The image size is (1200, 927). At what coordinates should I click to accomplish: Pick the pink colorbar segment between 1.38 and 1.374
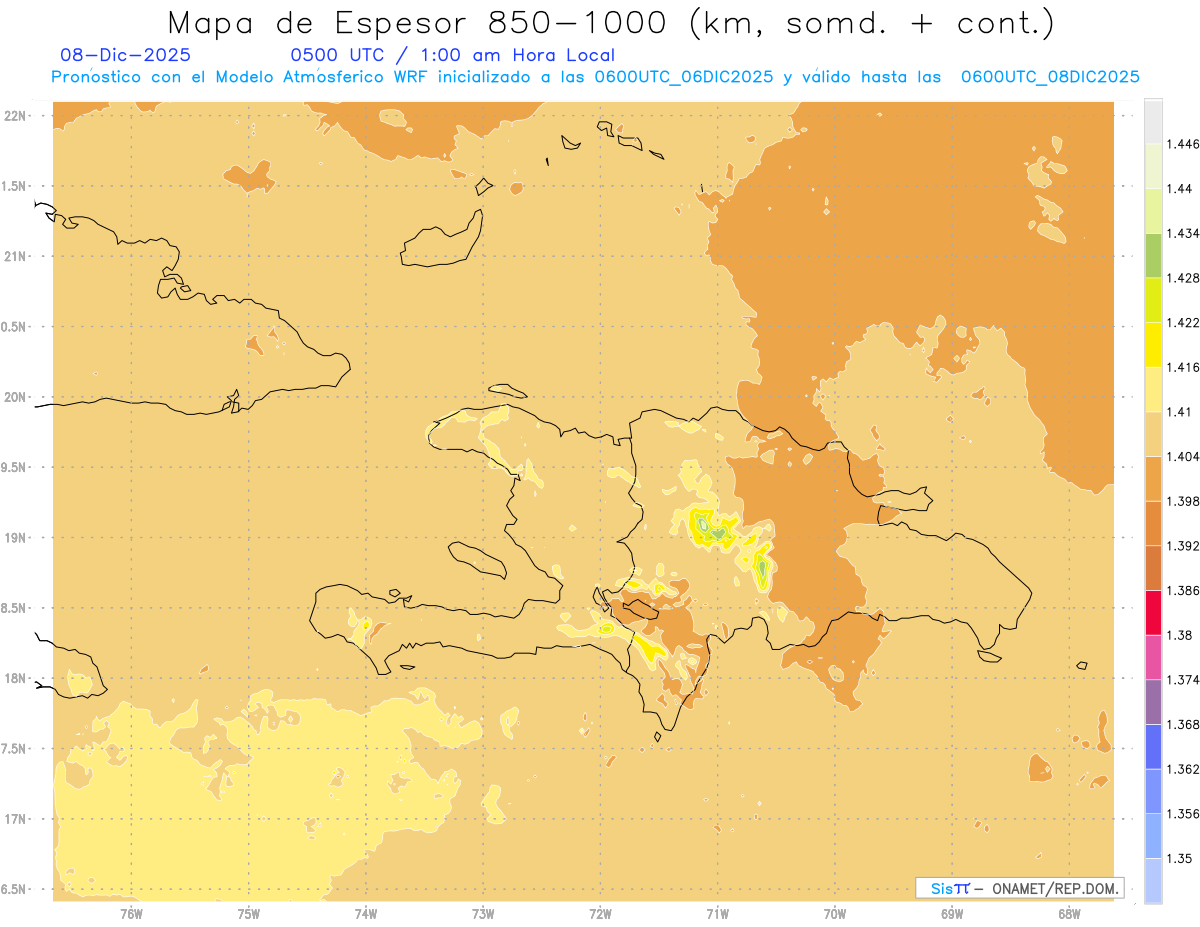[x=1153, y=657]
